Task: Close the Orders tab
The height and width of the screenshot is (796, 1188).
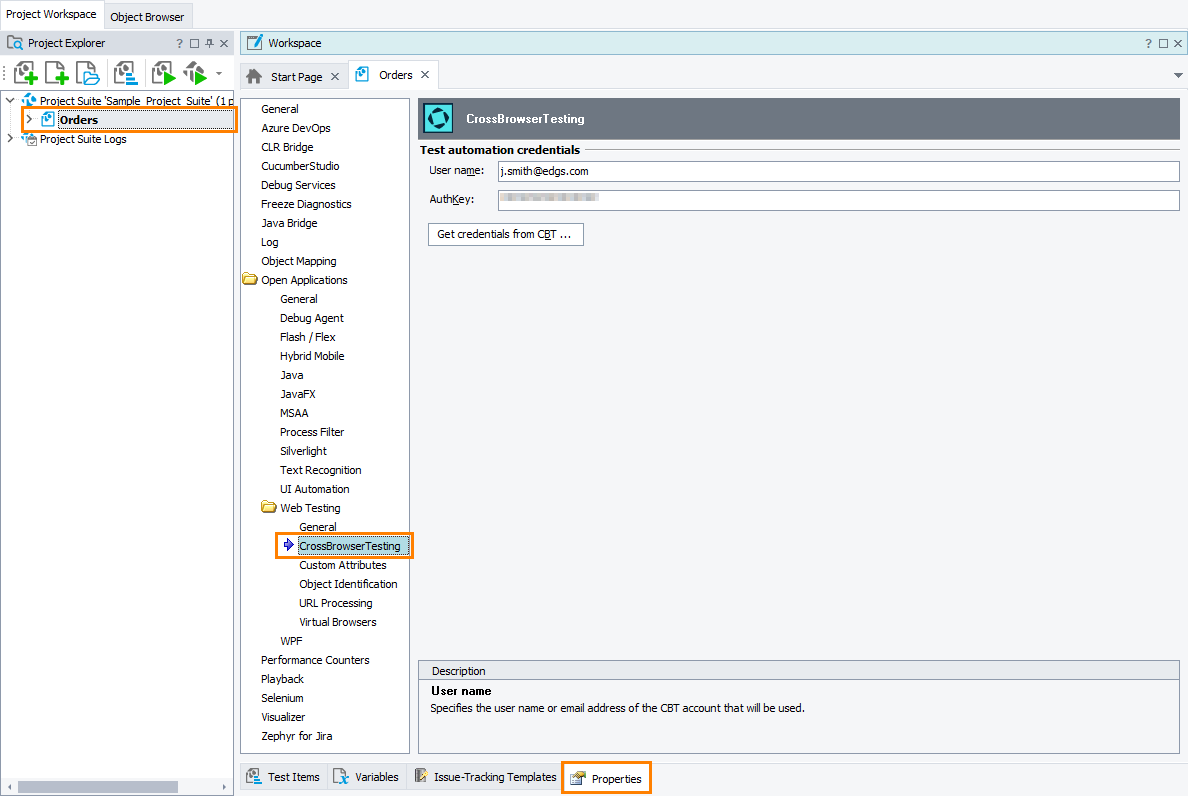Action: [425, 74]
